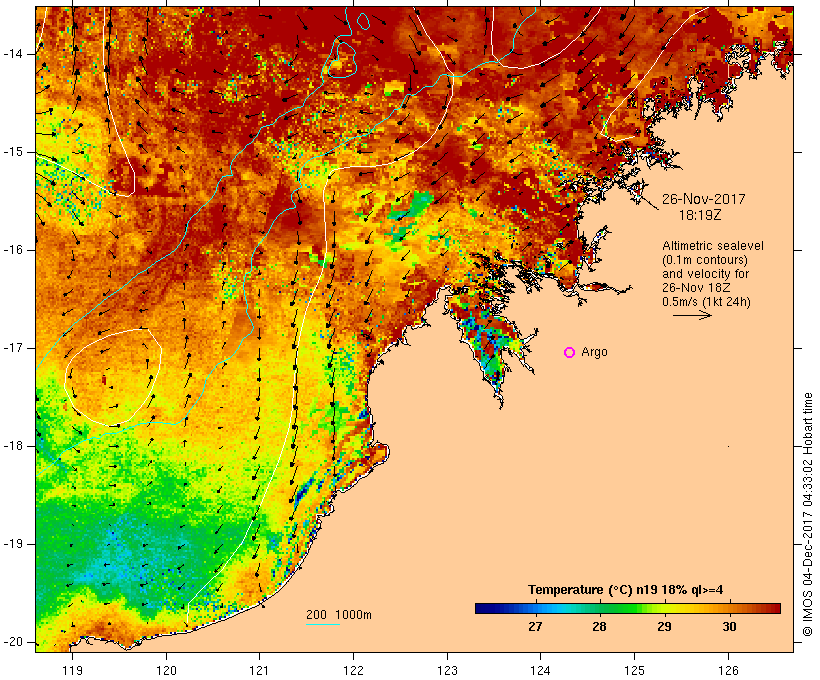Click the colorbar tick label 27

tap(535, 626)
